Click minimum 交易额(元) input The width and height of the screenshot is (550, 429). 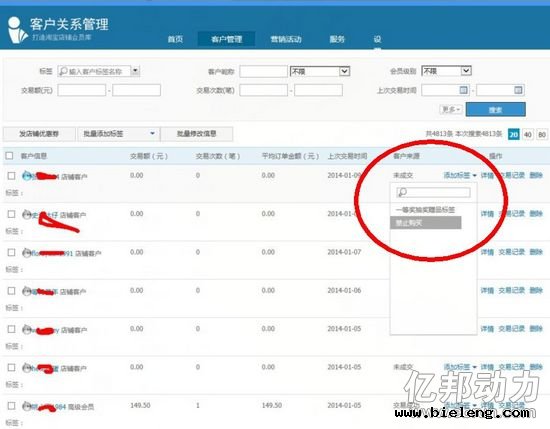(82, 90)
